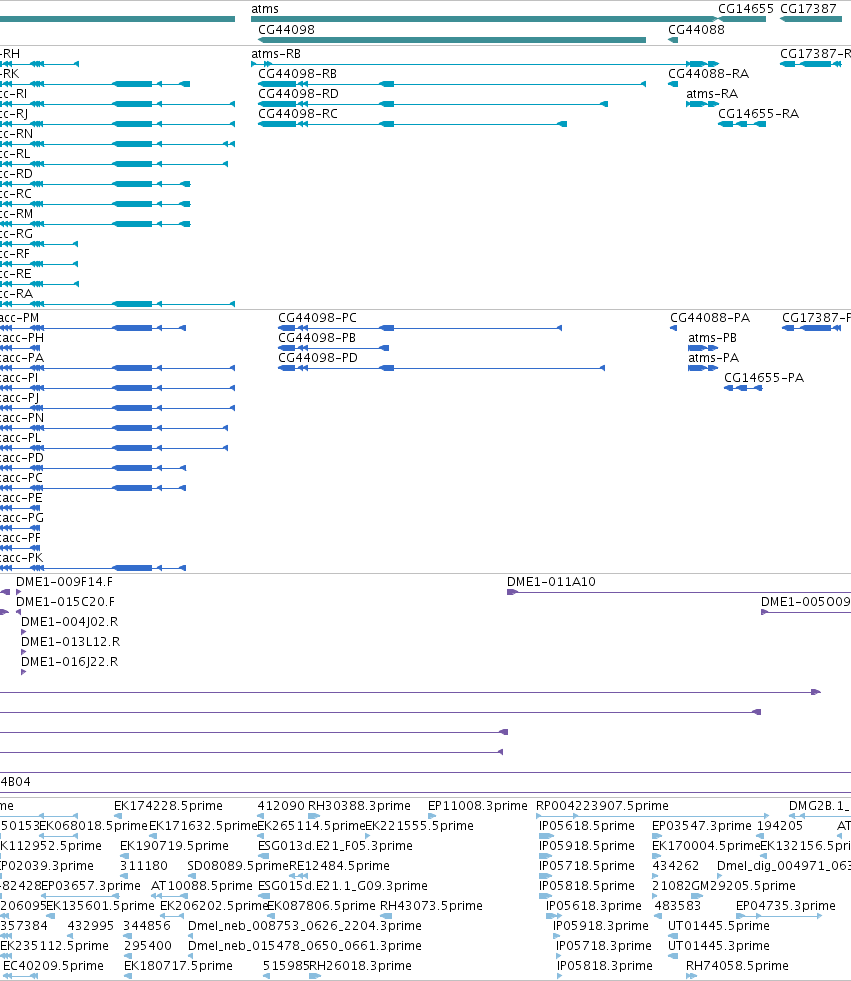Click the Dmel_neb_008753_0626_2204.3prime label
The image size is (851, 981).
click(305, 926)
